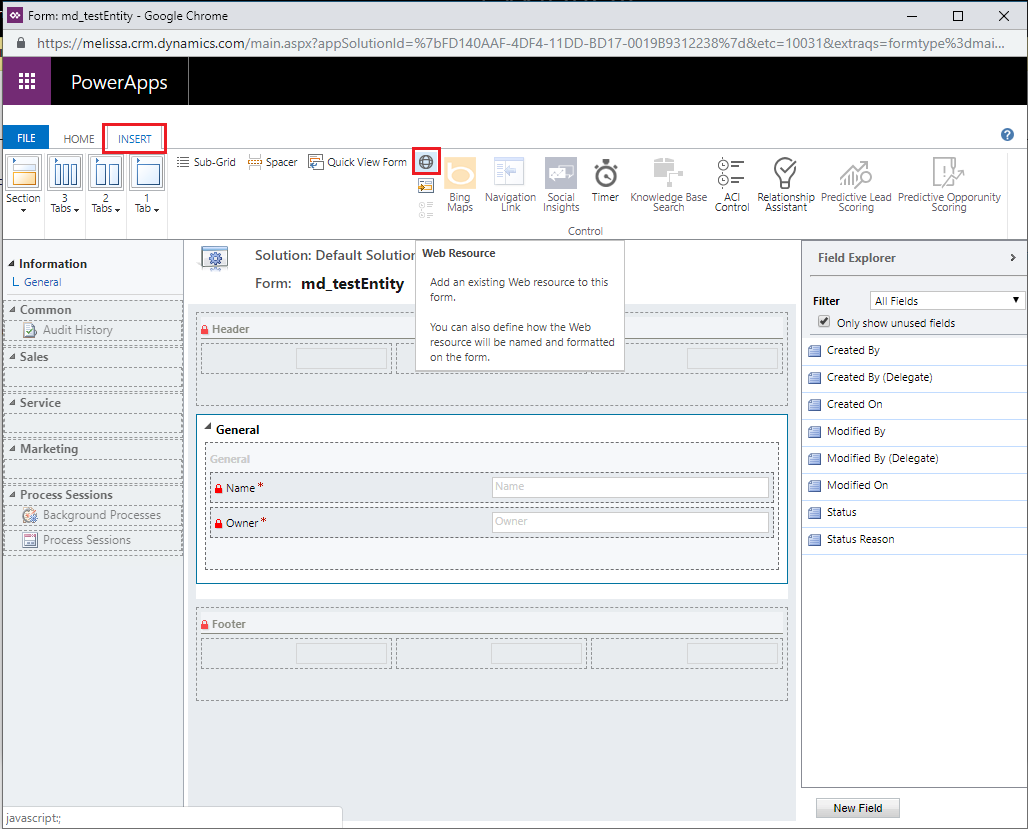Toggle Only show unused fields checkbox
The width and height of the screenshot is (1028, 829).
(x=824, y=321)
